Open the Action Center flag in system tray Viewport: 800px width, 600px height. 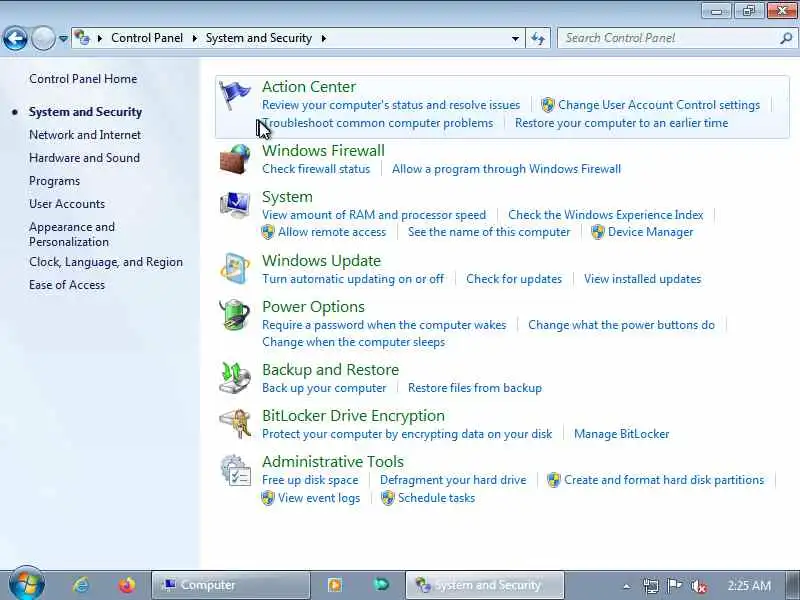[674, 586]
